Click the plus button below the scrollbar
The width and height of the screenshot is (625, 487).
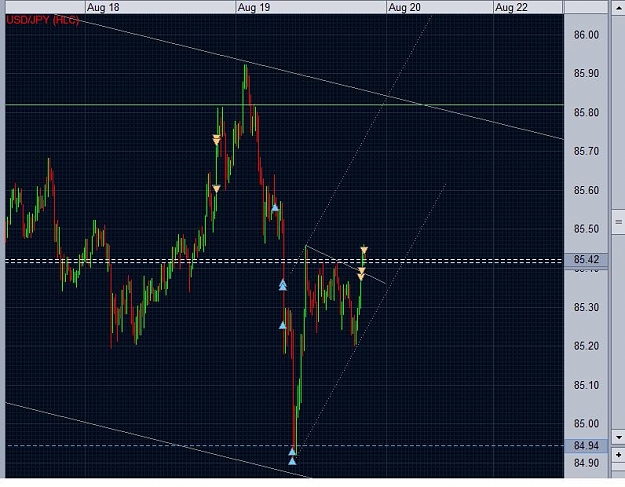click(619, 455)
